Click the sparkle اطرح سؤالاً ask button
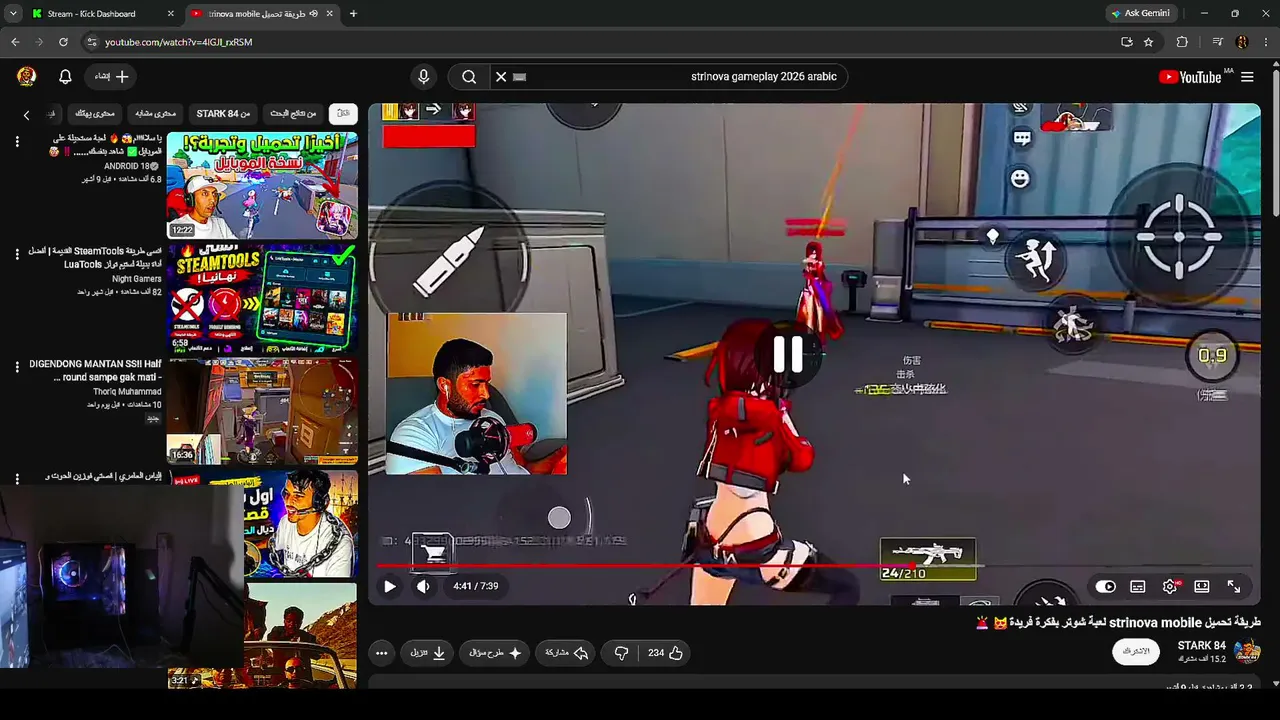 [496, 653]
